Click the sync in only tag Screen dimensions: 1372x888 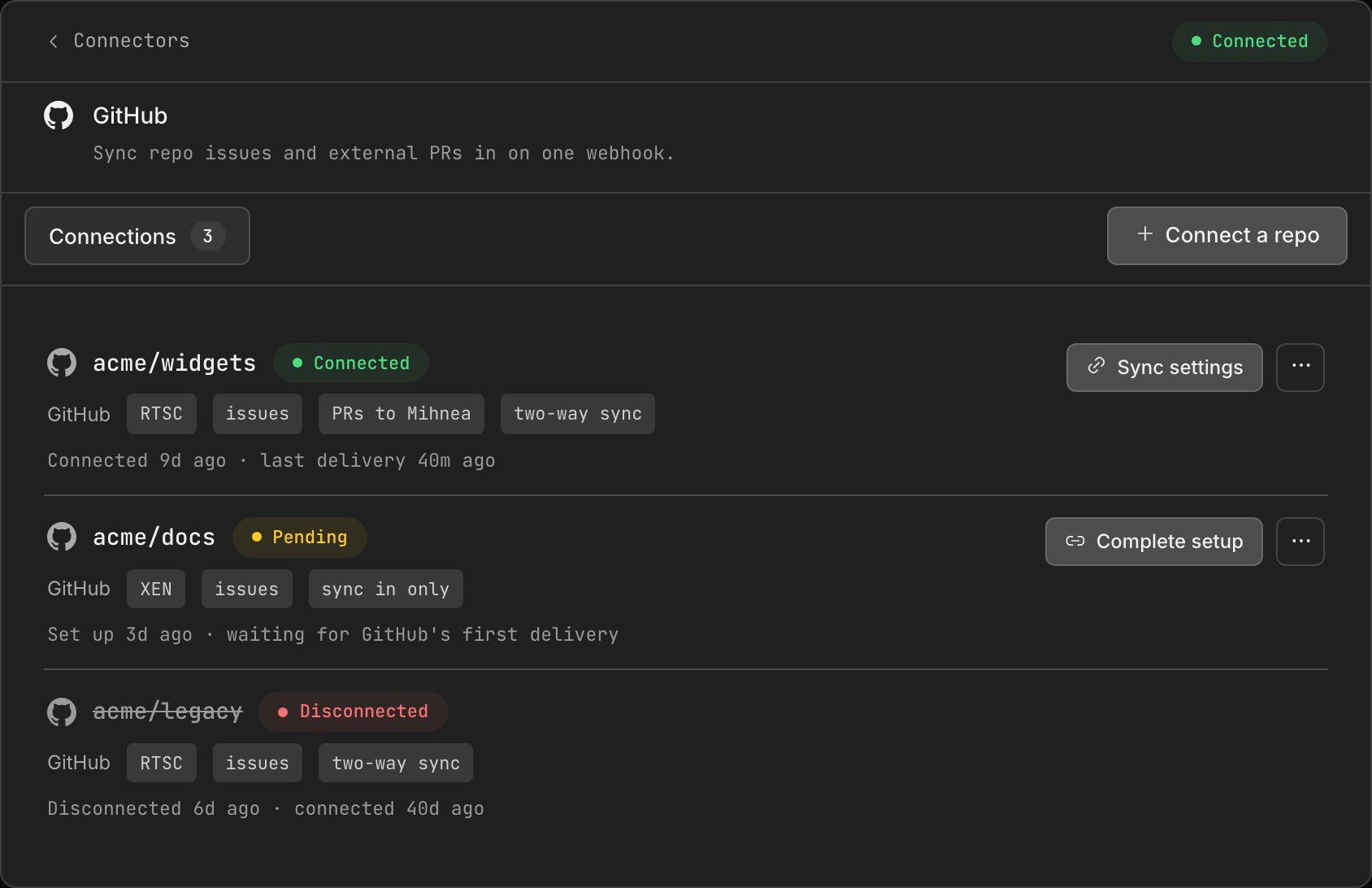[x=386, y=589]
